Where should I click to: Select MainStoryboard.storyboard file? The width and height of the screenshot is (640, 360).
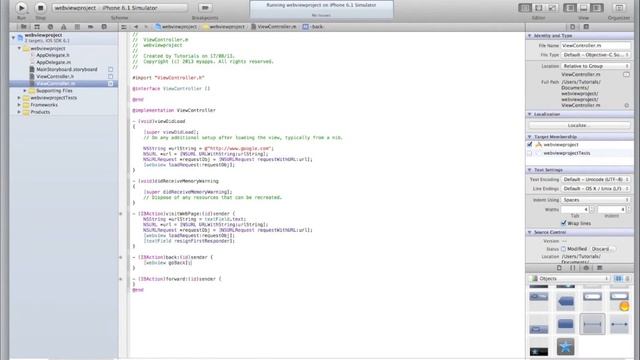pos(67,69)
